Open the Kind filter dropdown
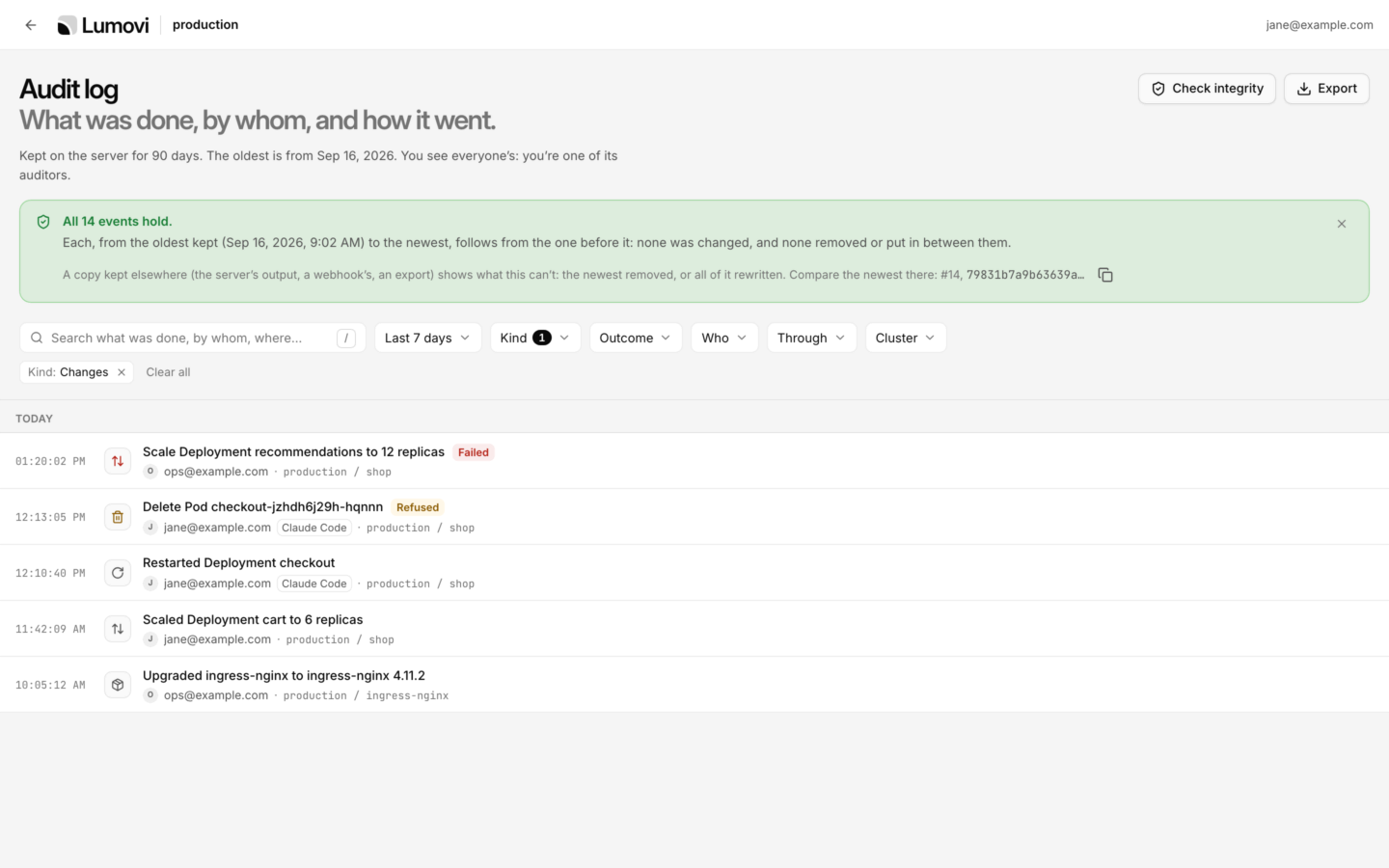This screenshot has width=1389, height=868. coord(535,338)
